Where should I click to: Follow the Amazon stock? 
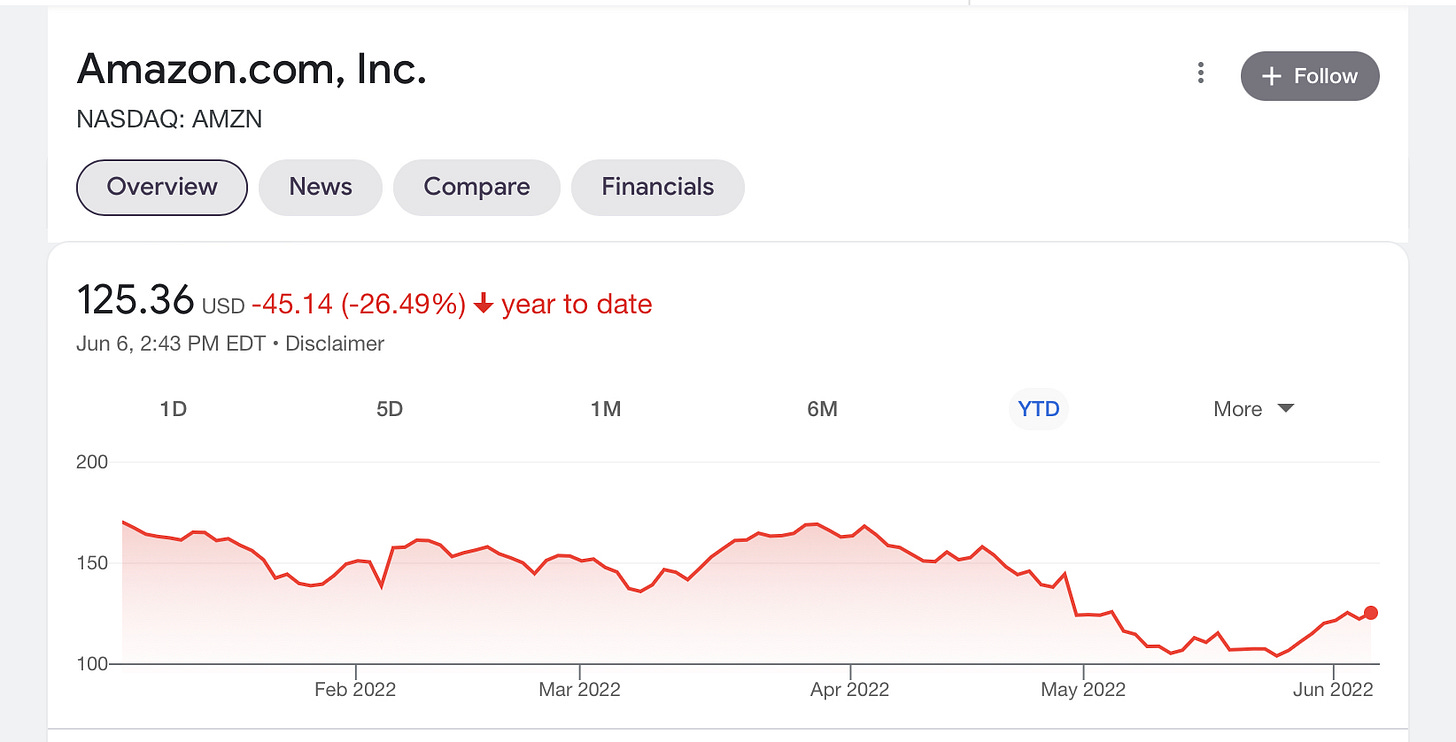(x=1310, y=76)
